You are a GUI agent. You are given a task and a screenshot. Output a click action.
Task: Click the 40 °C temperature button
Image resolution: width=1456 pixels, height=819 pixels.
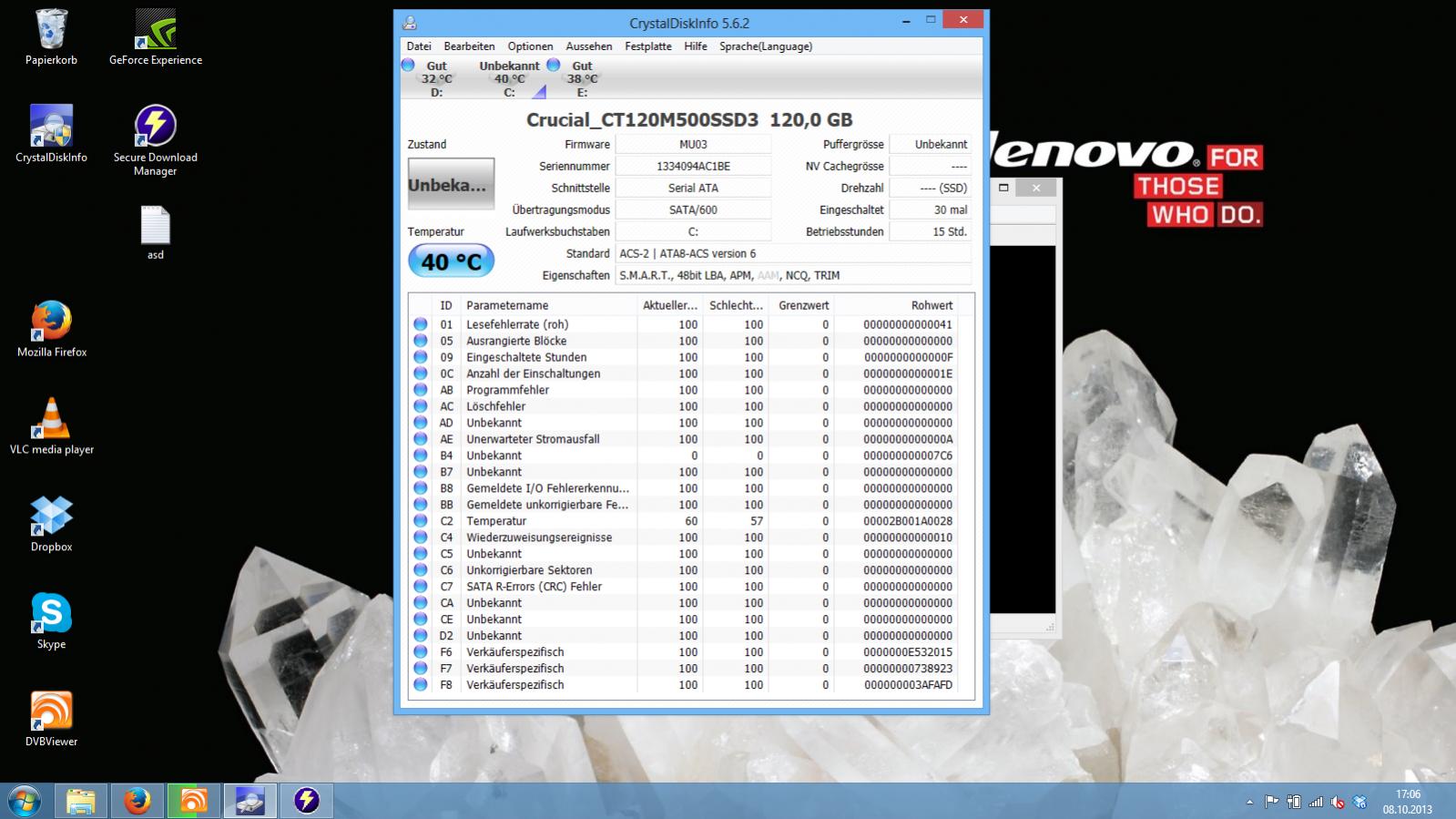click(451, 261)
